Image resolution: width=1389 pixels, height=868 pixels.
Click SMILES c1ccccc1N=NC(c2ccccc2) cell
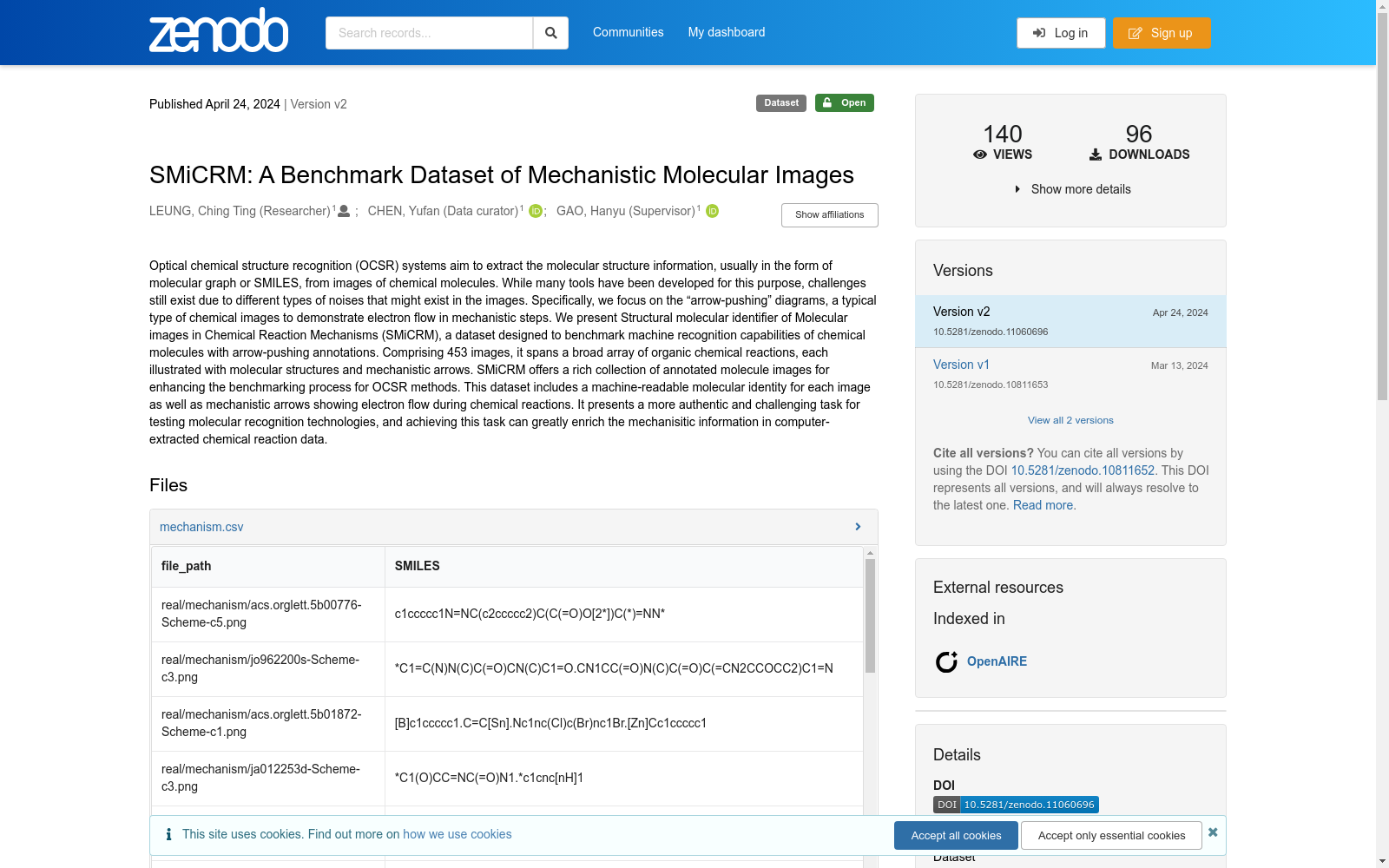623,614
